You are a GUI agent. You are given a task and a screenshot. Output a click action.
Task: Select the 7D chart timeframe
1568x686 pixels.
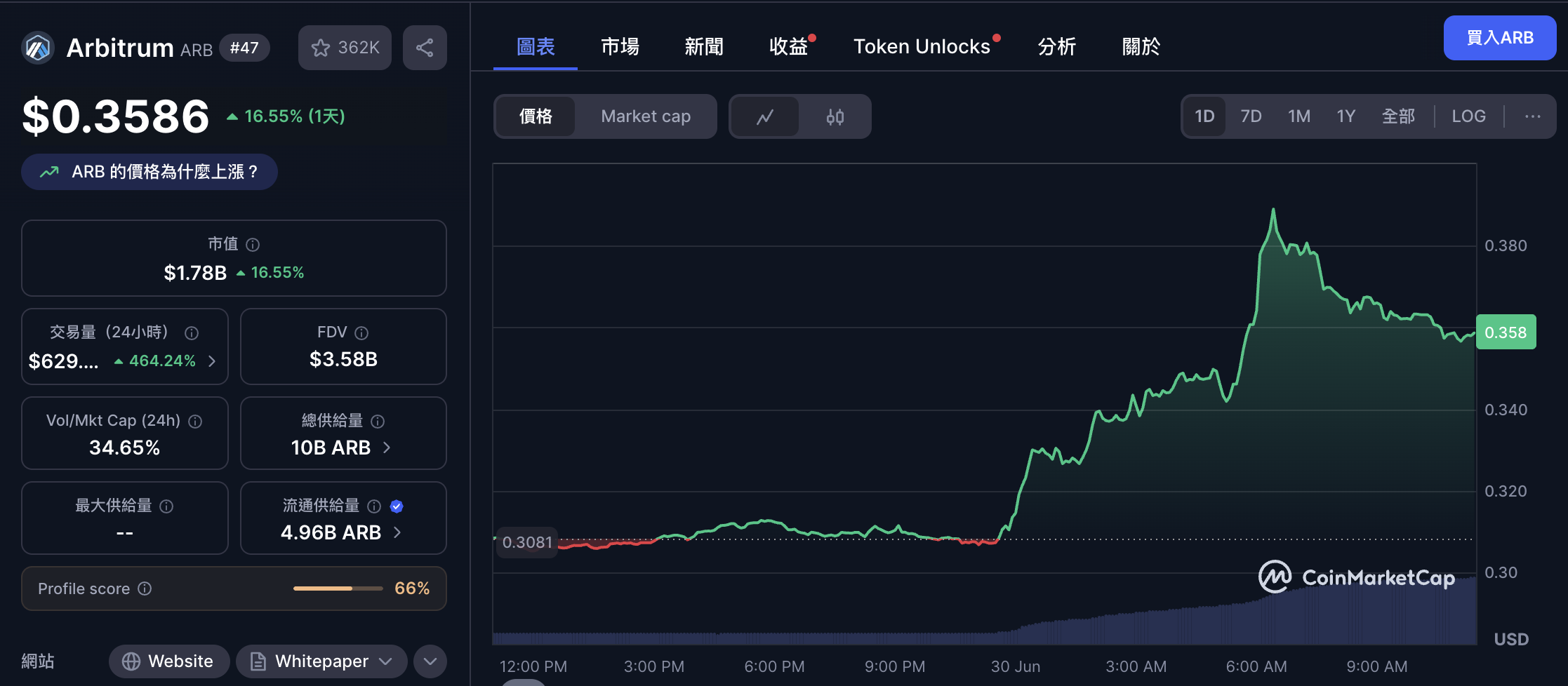point(1251,116)
